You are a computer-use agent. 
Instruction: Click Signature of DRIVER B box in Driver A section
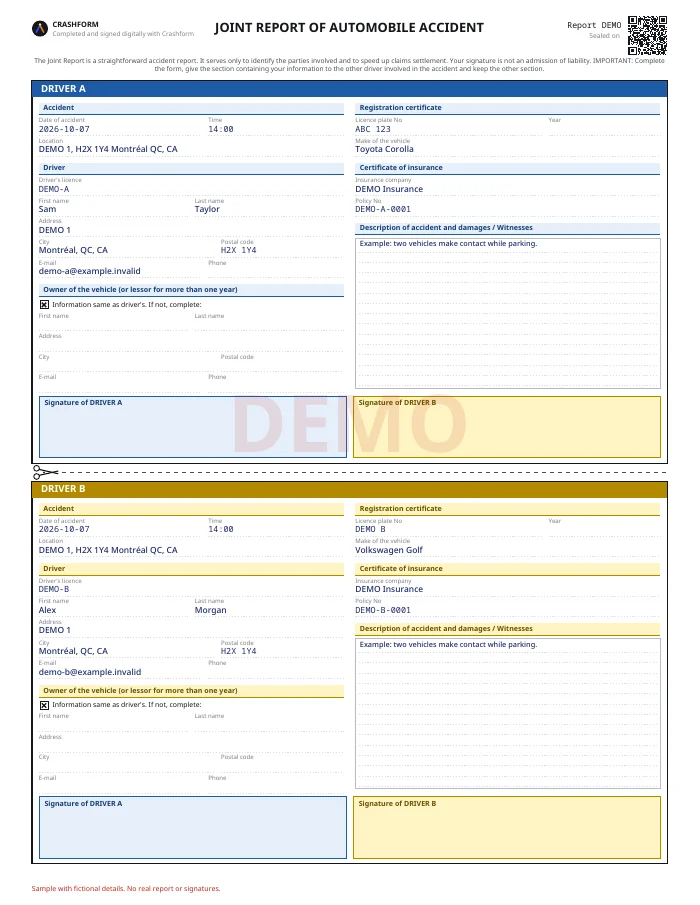click(x=507, y=427)
